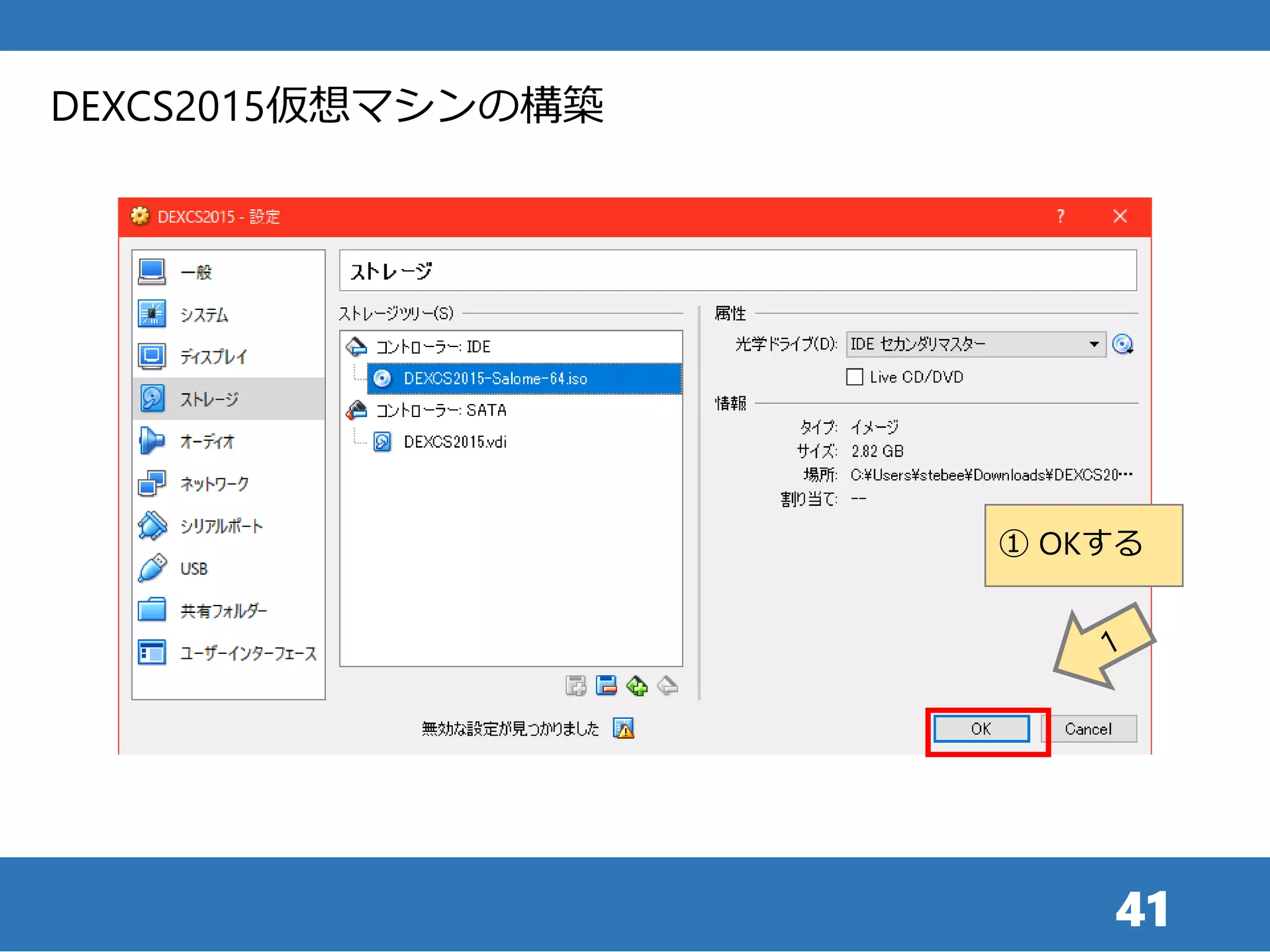The image size is (1270, 952).
Task: Click the ユーザーインターフェース window icon
Action: click(152, 652)
